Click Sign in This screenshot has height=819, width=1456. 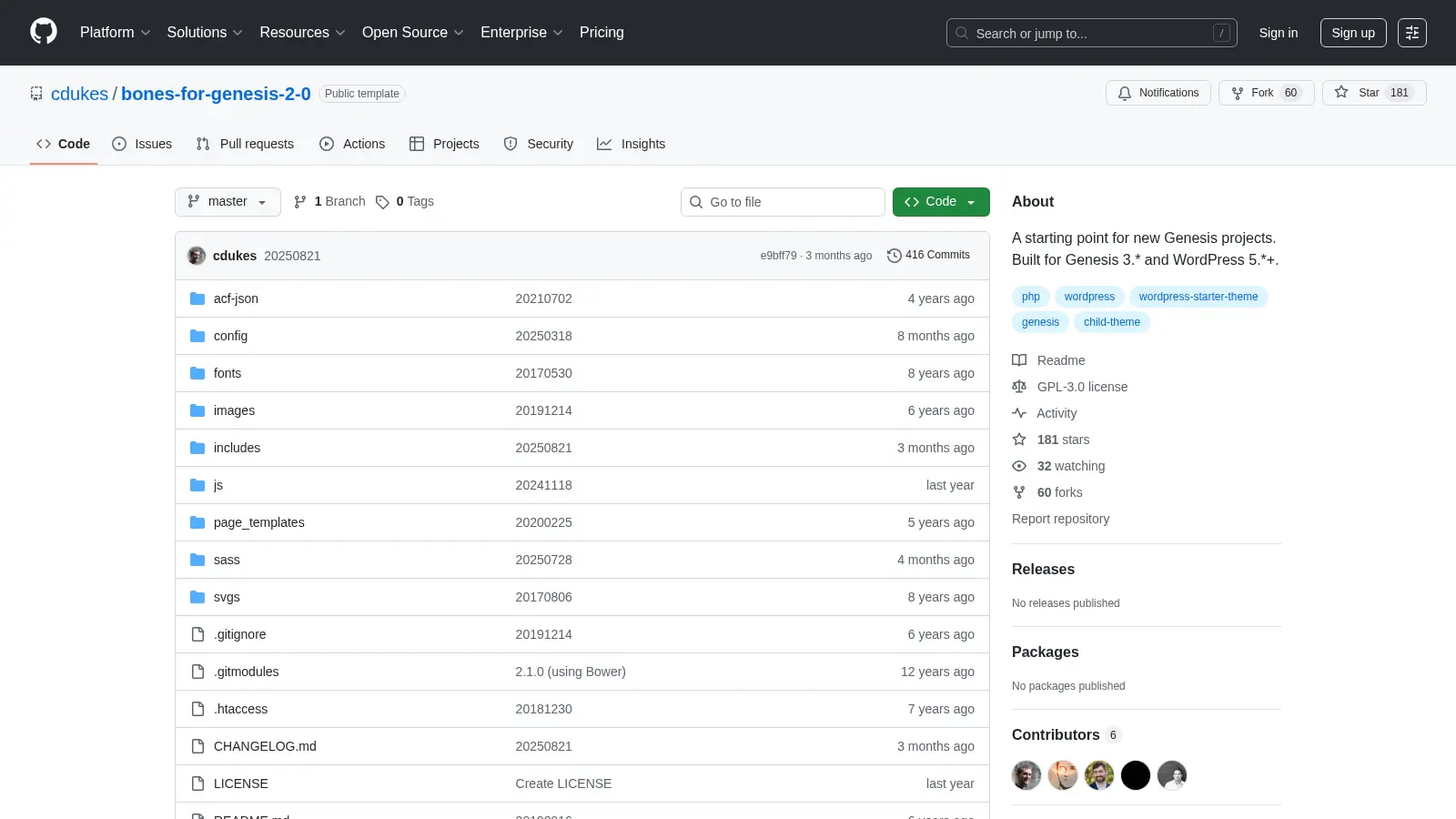pyautogui.click(x=1279, y=33)
